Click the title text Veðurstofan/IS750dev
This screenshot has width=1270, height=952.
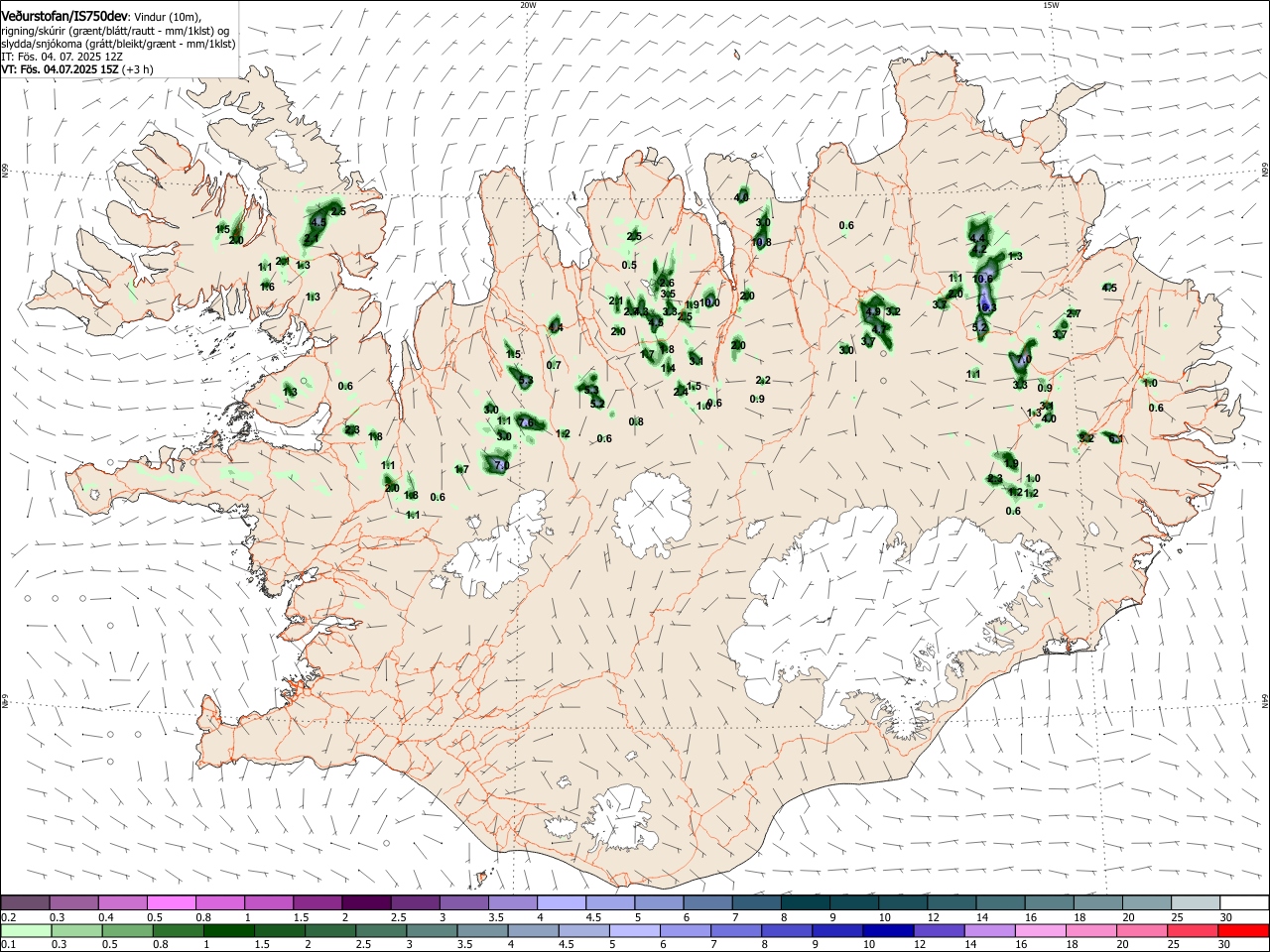[x=64, y=16]
